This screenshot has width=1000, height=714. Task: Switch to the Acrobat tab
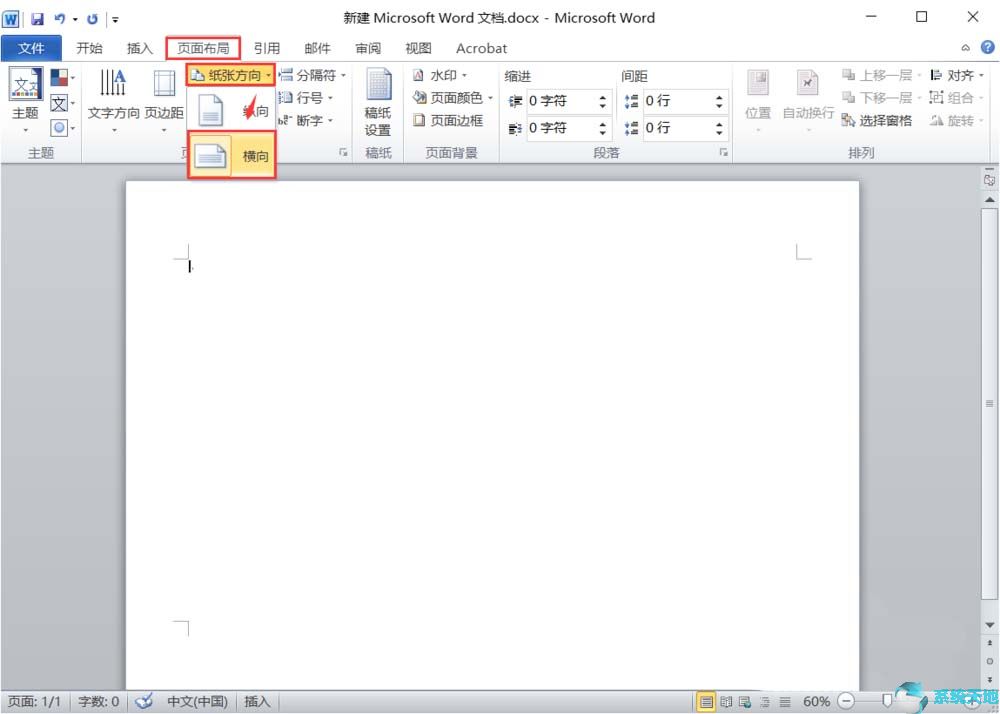pyautogui.click(x=482, y=48)
